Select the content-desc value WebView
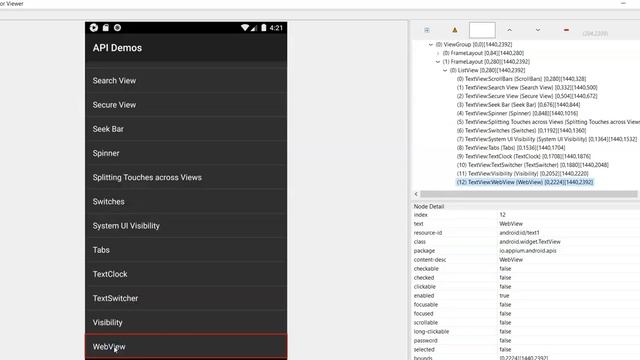Viewport: 640px width, 360px height. pyautogui.click(x=511, y=260)
